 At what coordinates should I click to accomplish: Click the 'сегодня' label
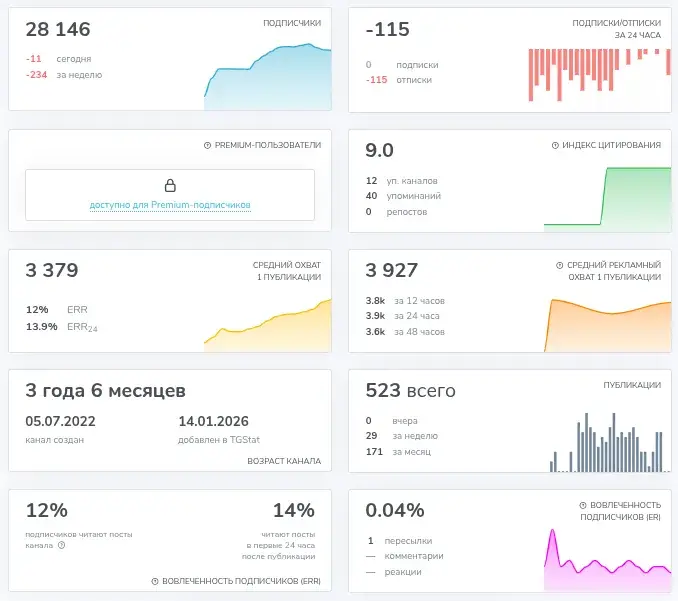click(x=74, y=59)
